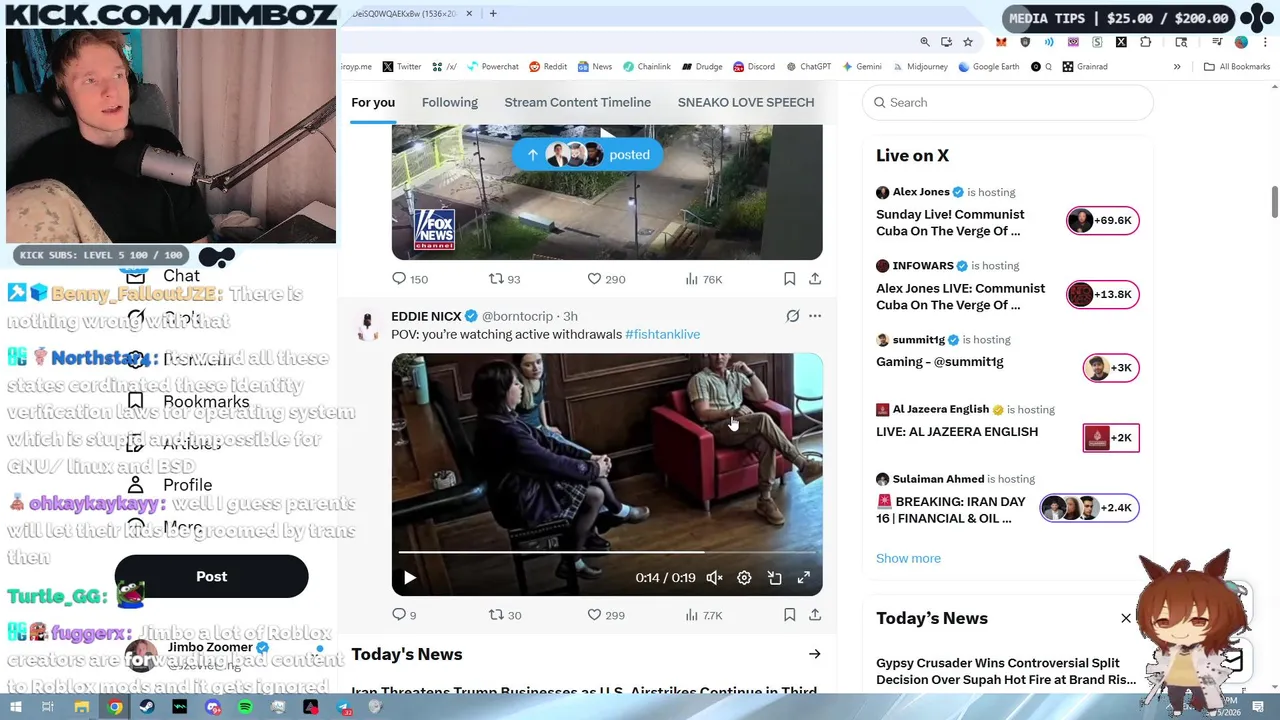The height and width of the screenshot is (720, 1280).
Task: Show hidden bookmarks chevron
Action: pyautogui.click(x=1177, y=67)
